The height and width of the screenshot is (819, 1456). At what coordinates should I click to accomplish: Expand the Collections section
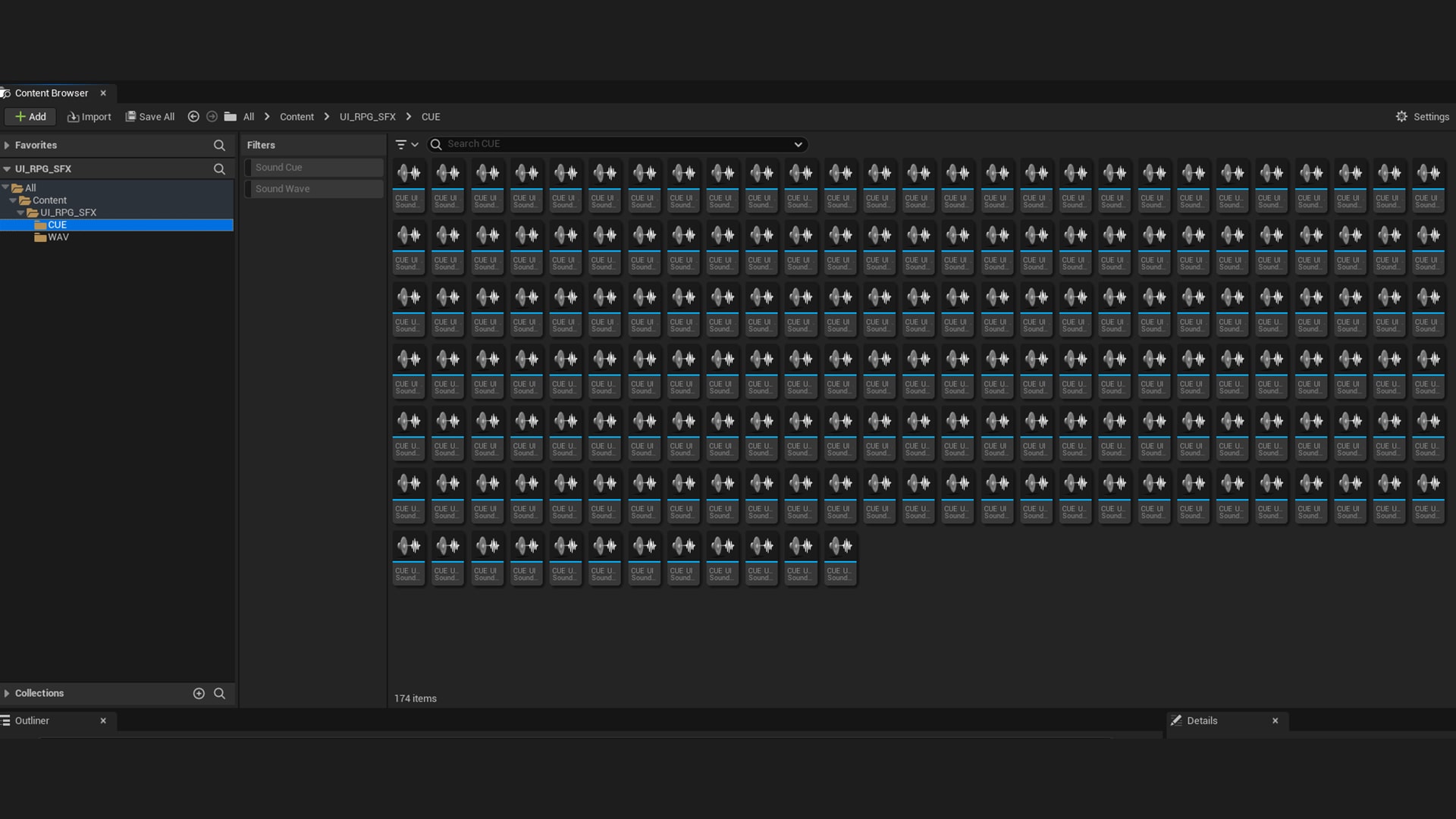point(7,693)
